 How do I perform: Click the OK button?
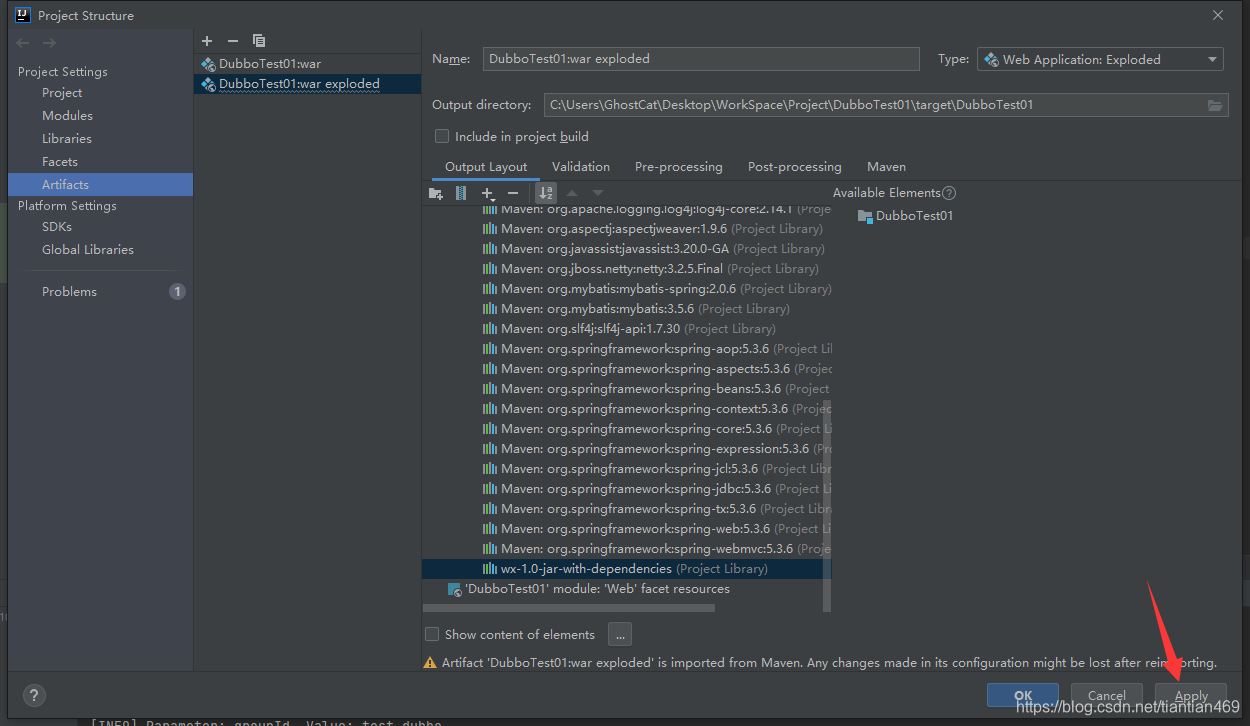click(1023, 696)
